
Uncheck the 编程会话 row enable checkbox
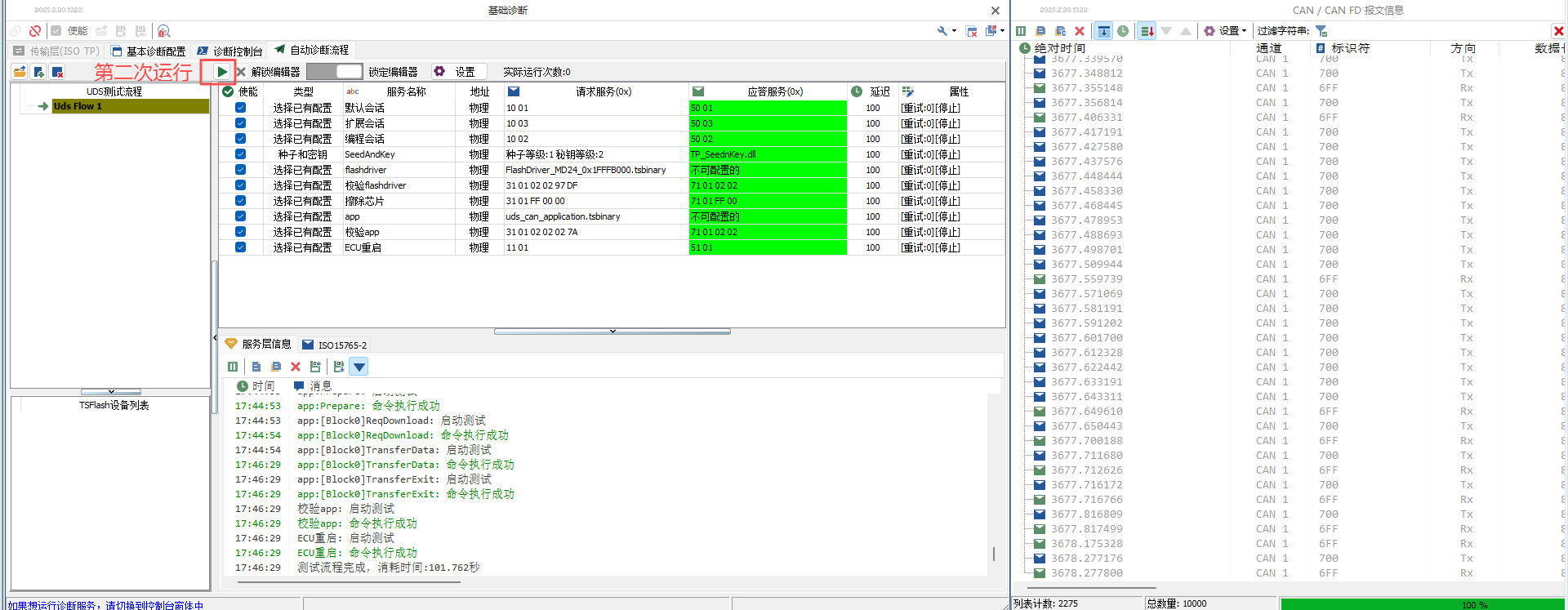pos(240,139)
